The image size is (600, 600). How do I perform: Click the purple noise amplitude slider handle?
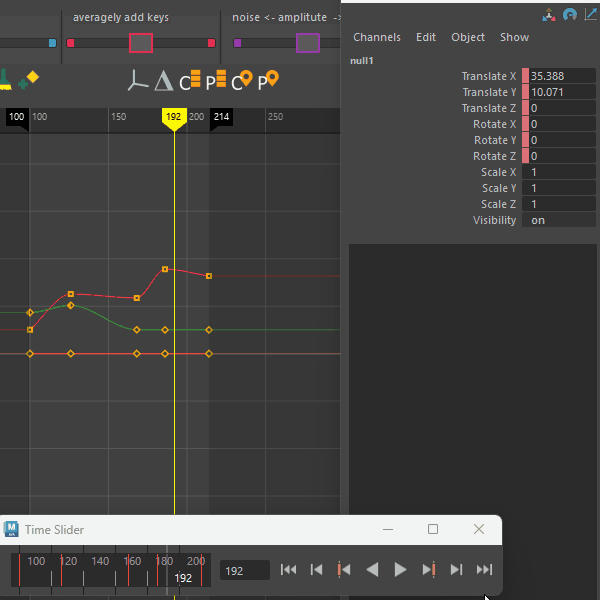tap(308, 43)
